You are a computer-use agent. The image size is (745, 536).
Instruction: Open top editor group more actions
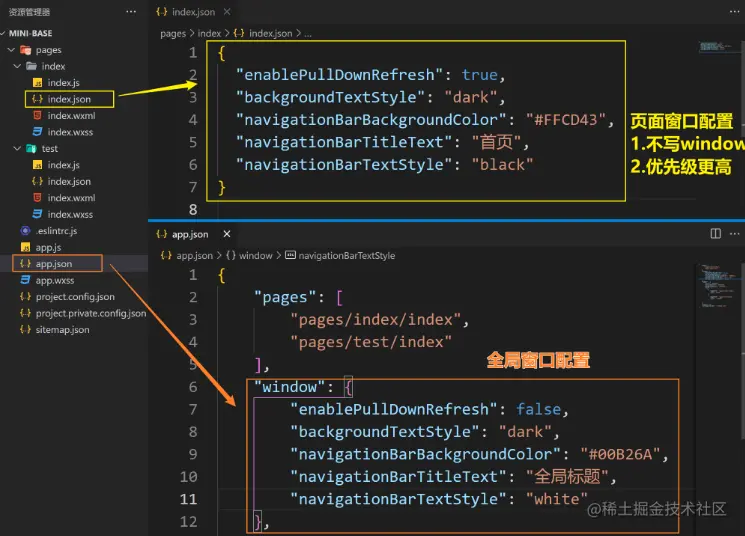coord(735,12)
